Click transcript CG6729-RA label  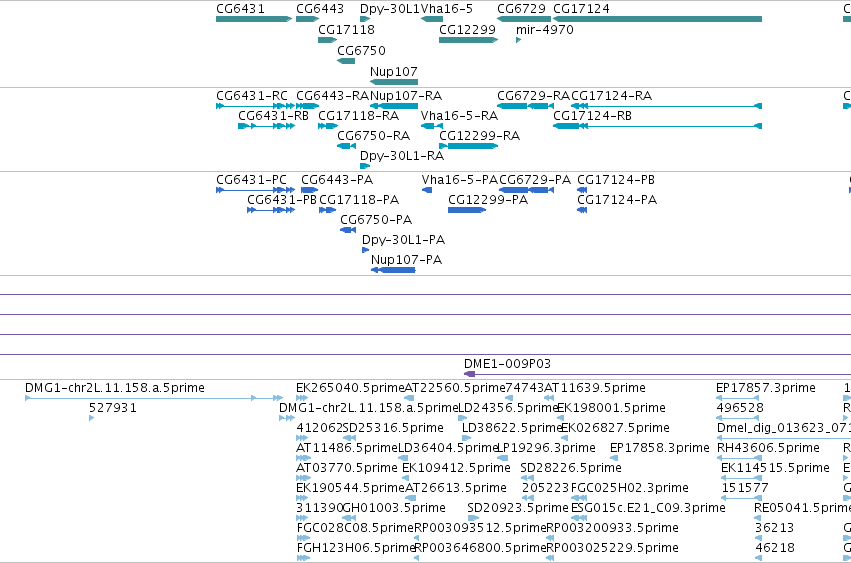coord(534,96)
